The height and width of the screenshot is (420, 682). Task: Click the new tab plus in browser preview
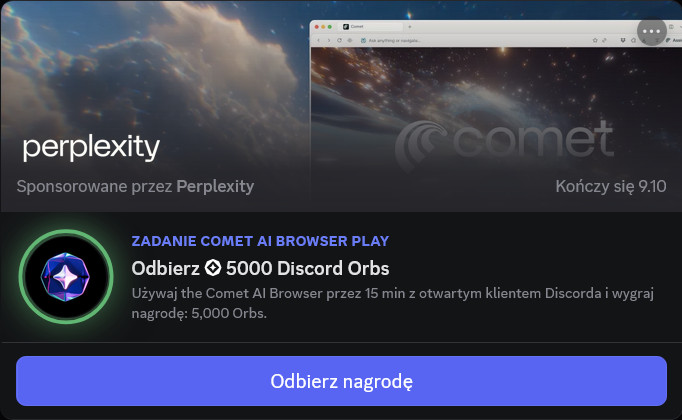409,27
